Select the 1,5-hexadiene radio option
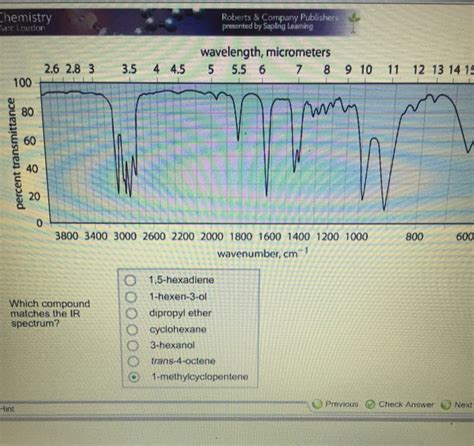 (130, 280)
